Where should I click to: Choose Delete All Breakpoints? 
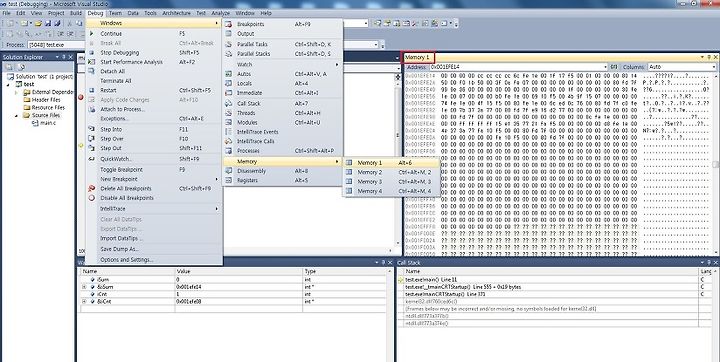(154, 188)
